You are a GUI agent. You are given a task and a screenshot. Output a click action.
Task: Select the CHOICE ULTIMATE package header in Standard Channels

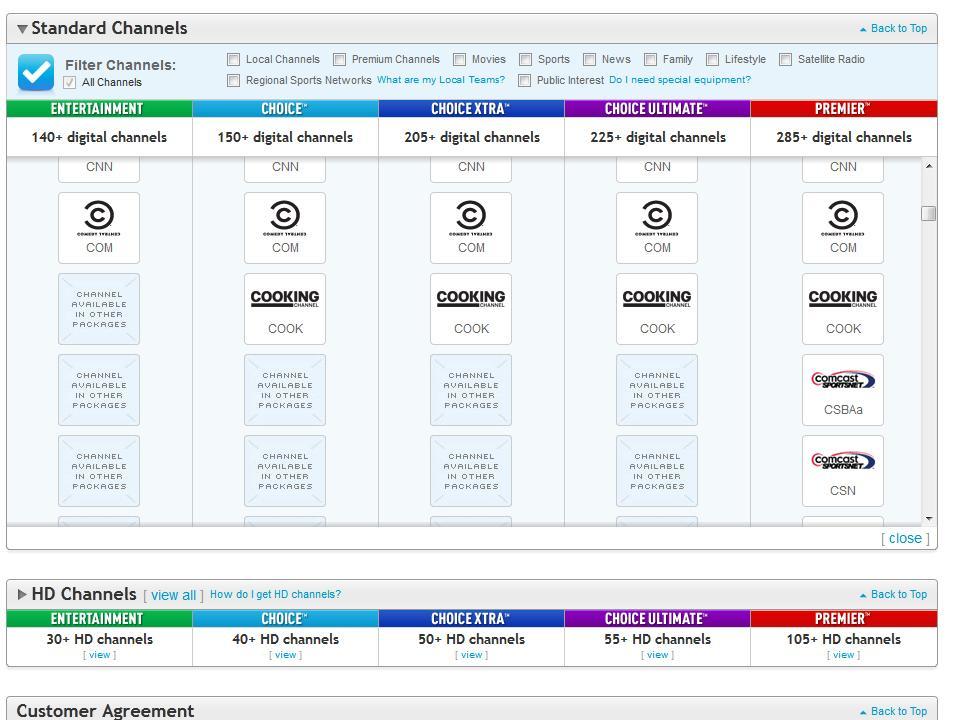point(658,108)
